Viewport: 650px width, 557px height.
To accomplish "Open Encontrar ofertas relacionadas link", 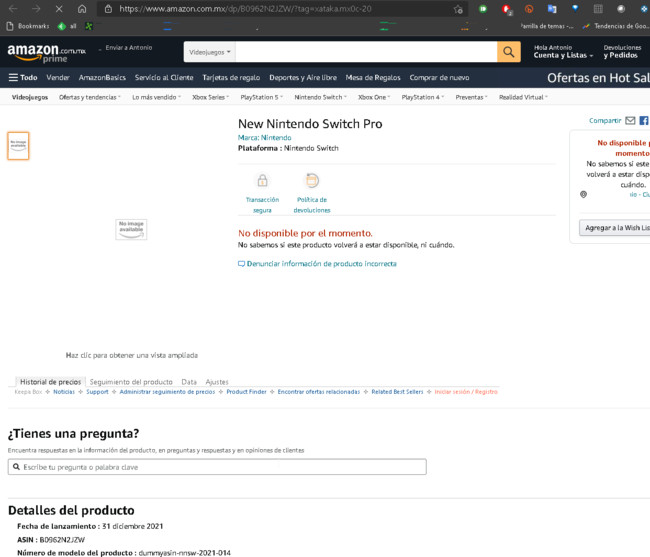I will point(319,392).
